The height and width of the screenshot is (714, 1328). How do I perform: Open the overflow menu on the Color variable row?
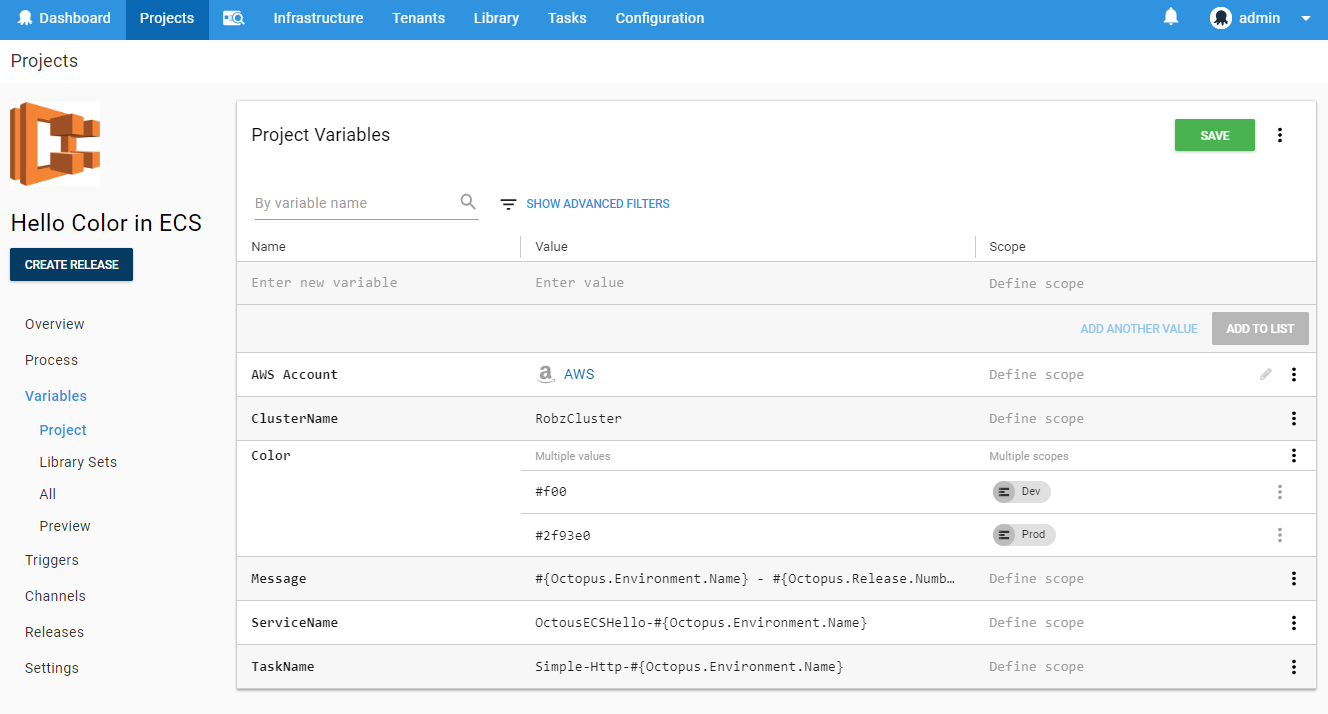(x=1294, y=455)
